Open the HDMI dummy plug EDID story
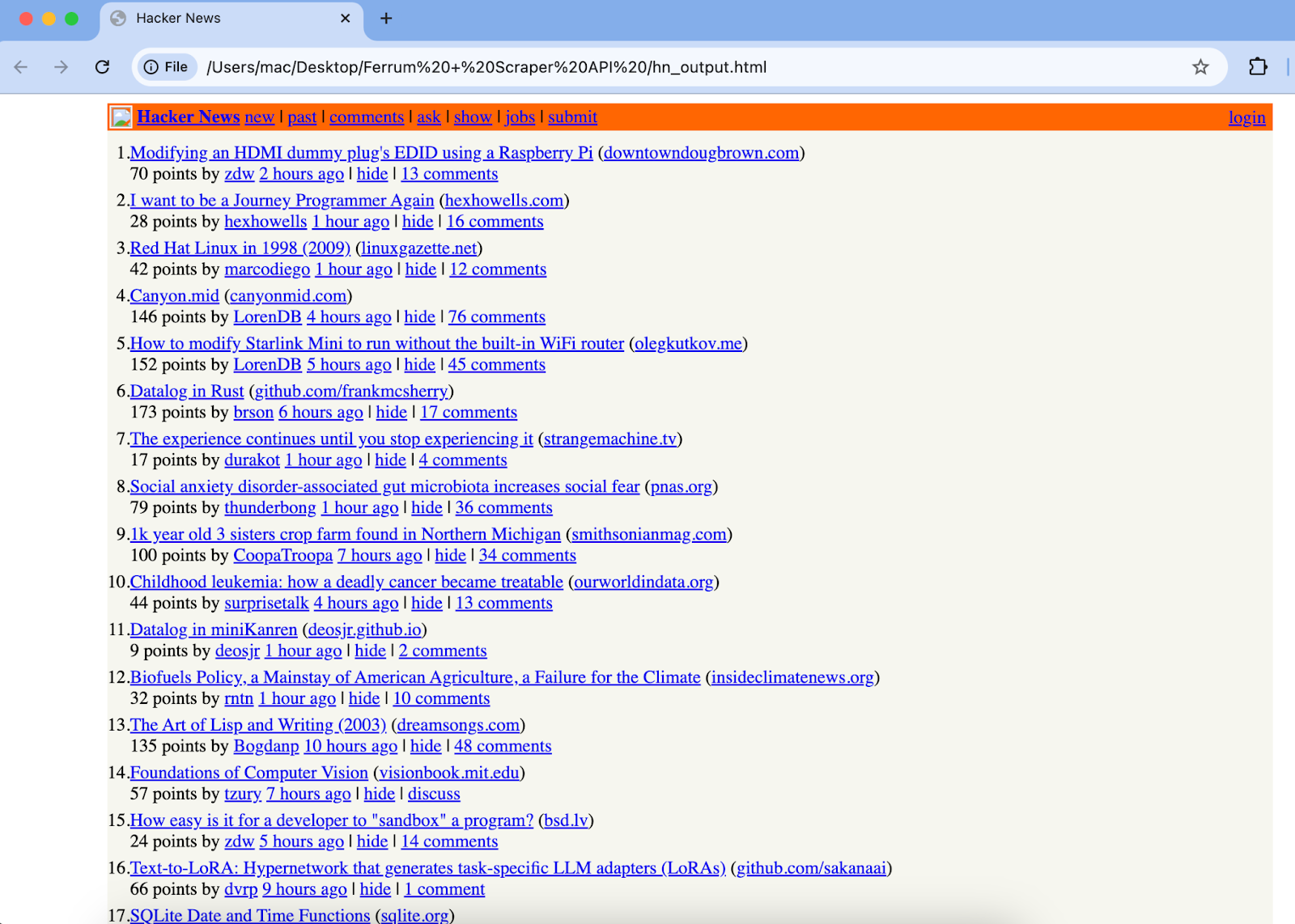Screen dimensions: 1295x924 point(361,152)
